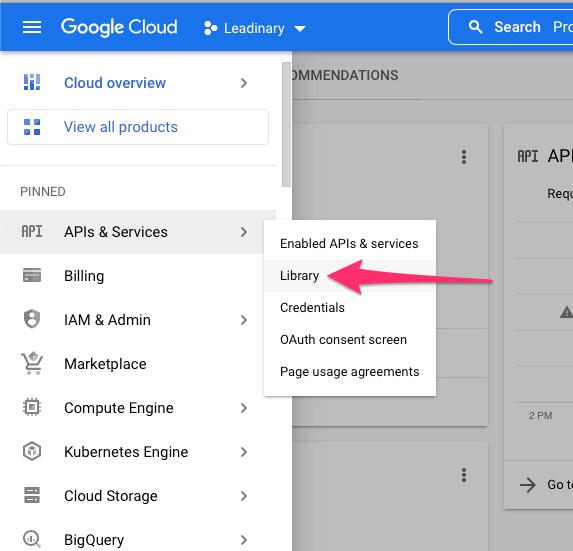This screenshot has width=573, height=551.
Task: Click the Leadinary project hexagon icon
Action: point(210,28)
